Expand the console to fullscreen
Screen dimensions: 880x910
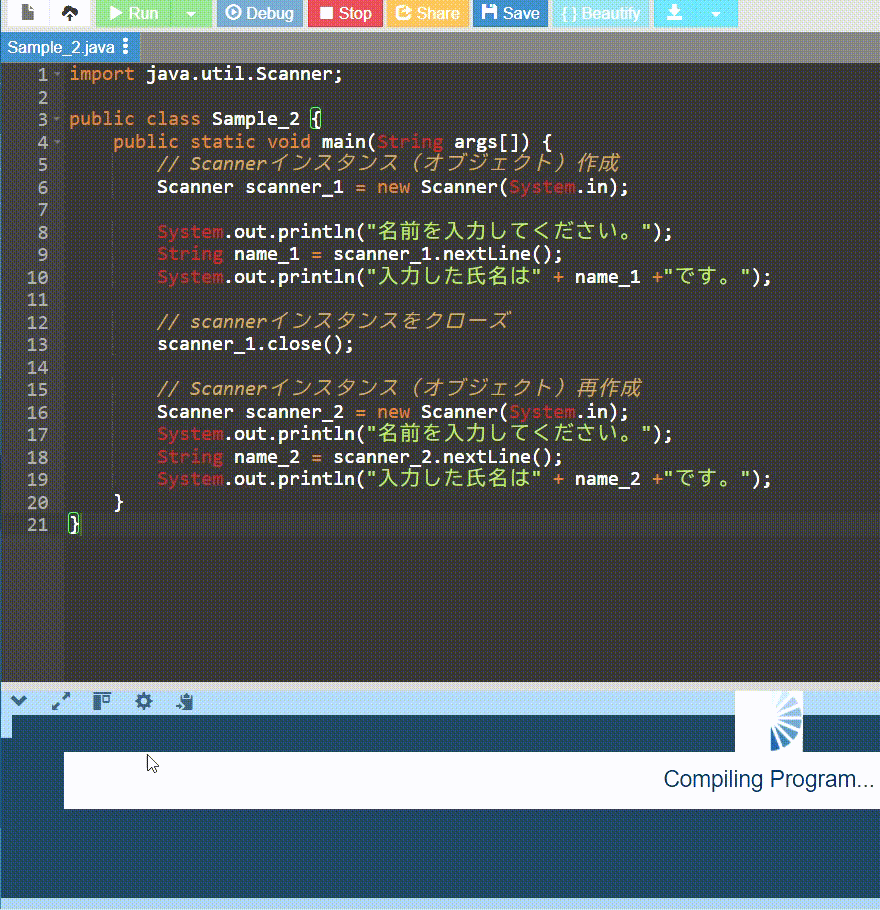[61, 701]
